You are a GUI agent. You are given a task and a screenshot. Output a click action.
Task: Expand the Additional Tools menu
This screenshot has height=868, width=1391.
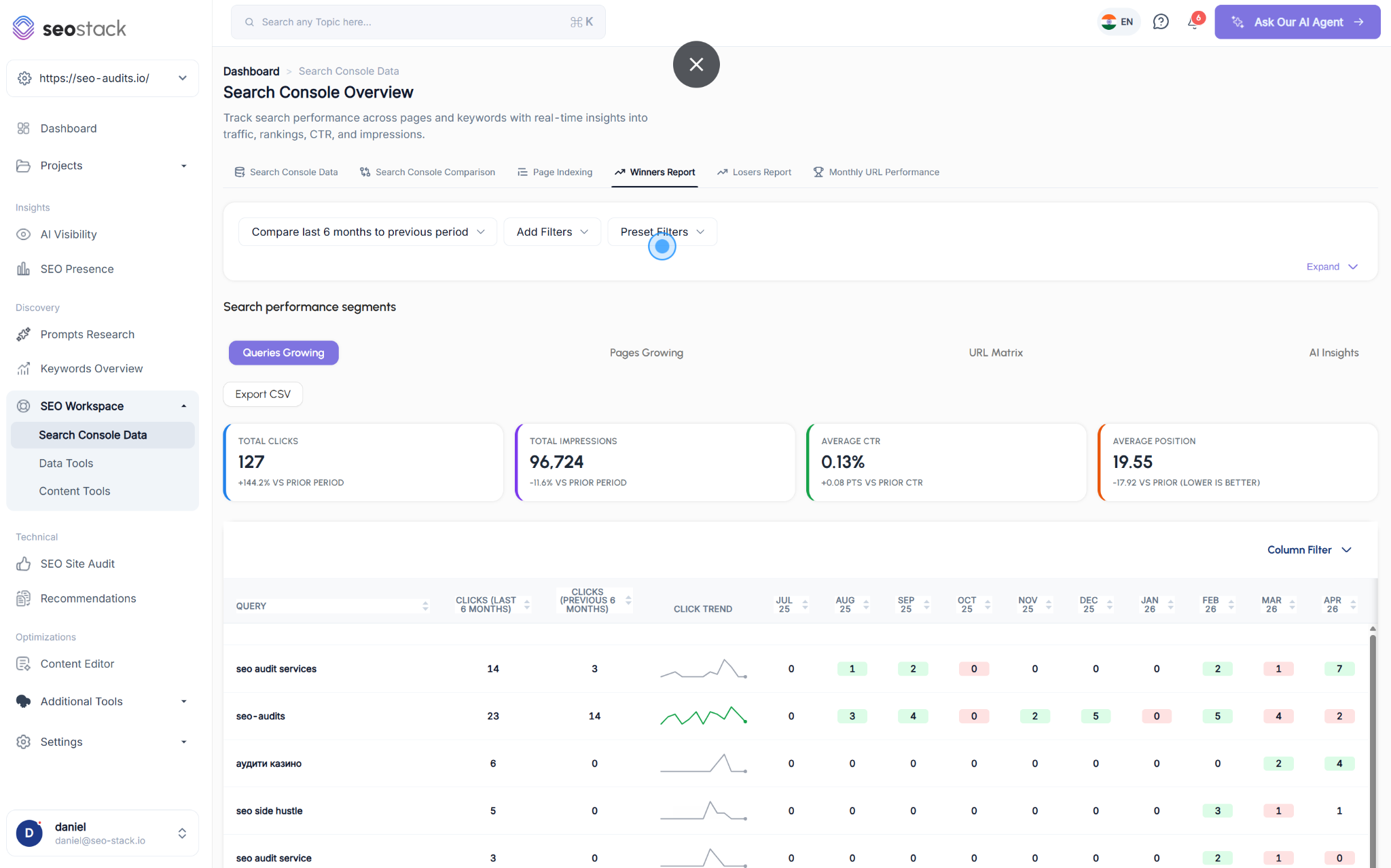tap(183, 702)
